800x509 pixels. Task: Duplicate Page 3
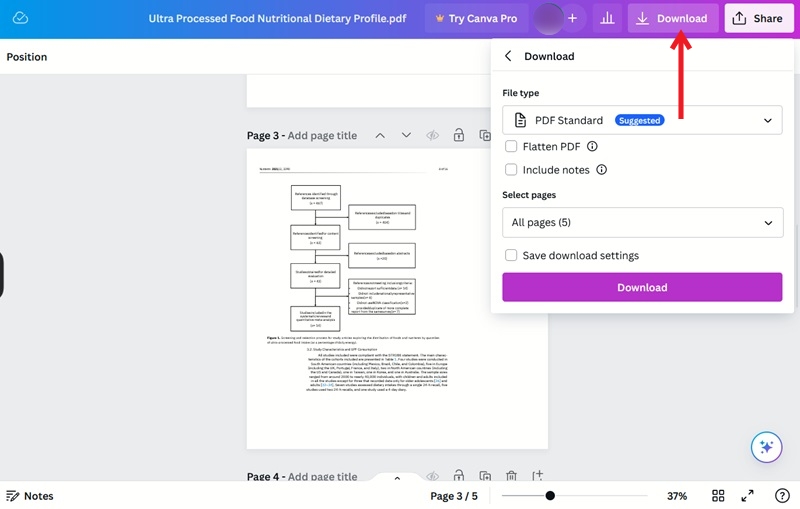pos(485,135)
